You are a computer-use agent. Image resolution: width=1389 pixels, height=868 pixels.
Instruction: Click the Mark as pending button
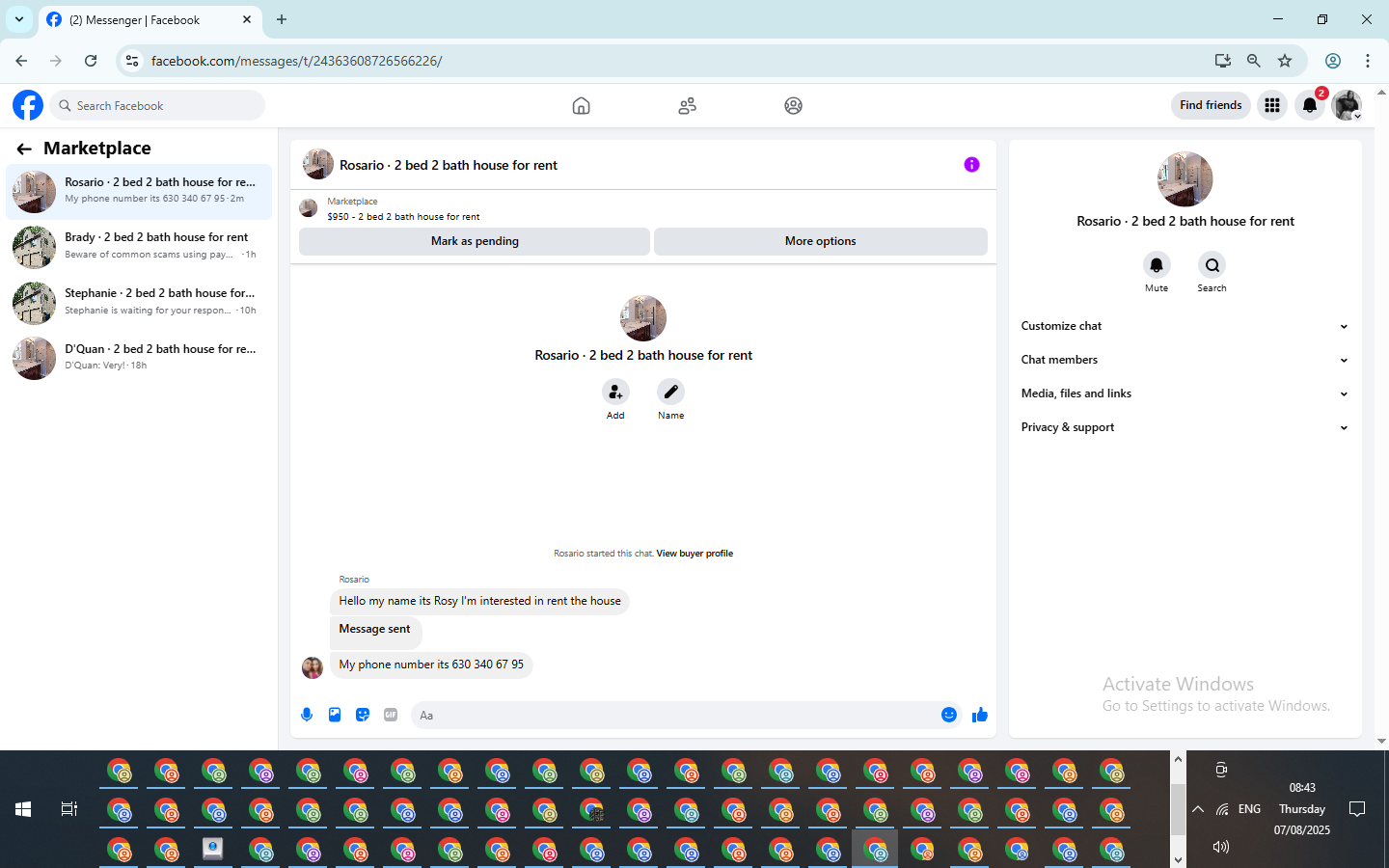coord(475,241)
